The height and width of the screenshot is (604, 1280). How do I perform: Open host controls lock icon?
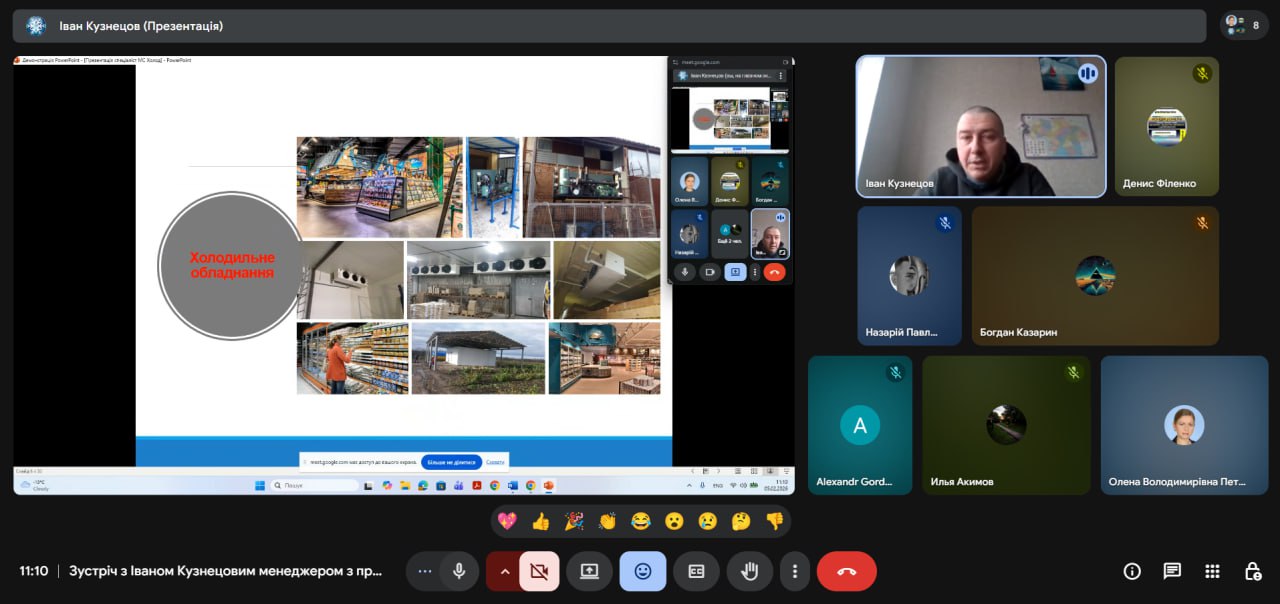click(1252, 571)
